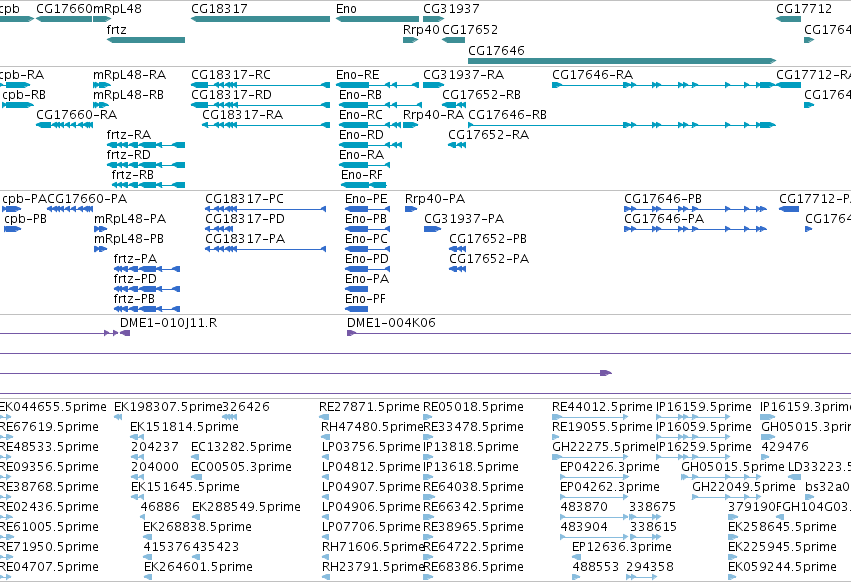Select the CG17712 gene label
The height and width of the screenshot is (582, 851).
804,9
